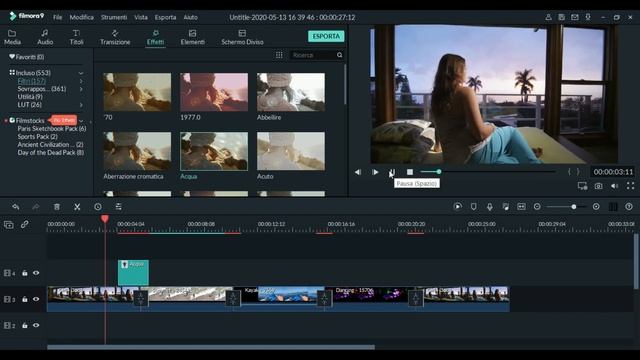Click the search magnifier icon

[x=340, y=55]
